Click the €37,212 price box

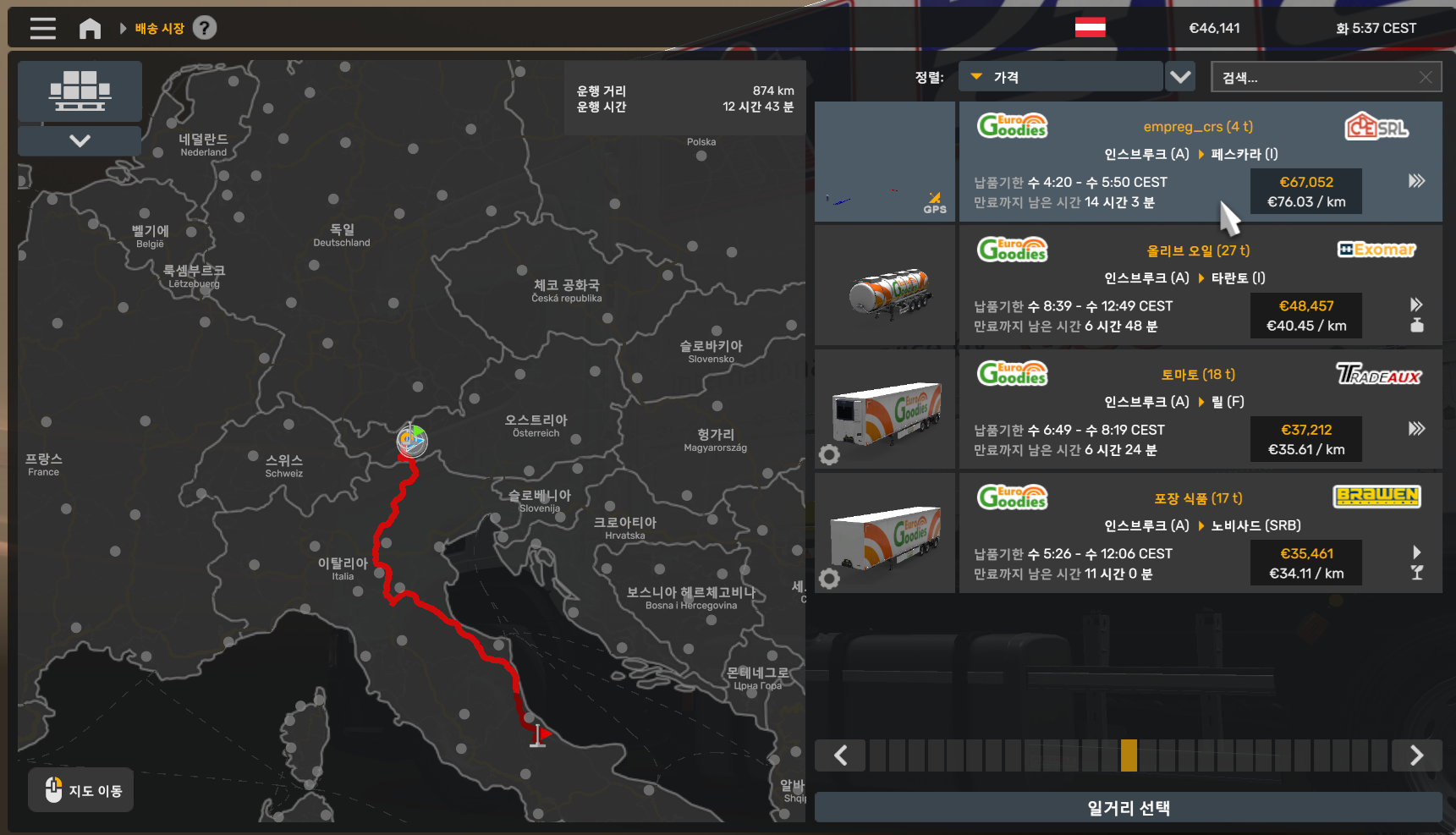(x=1306, y=440)
